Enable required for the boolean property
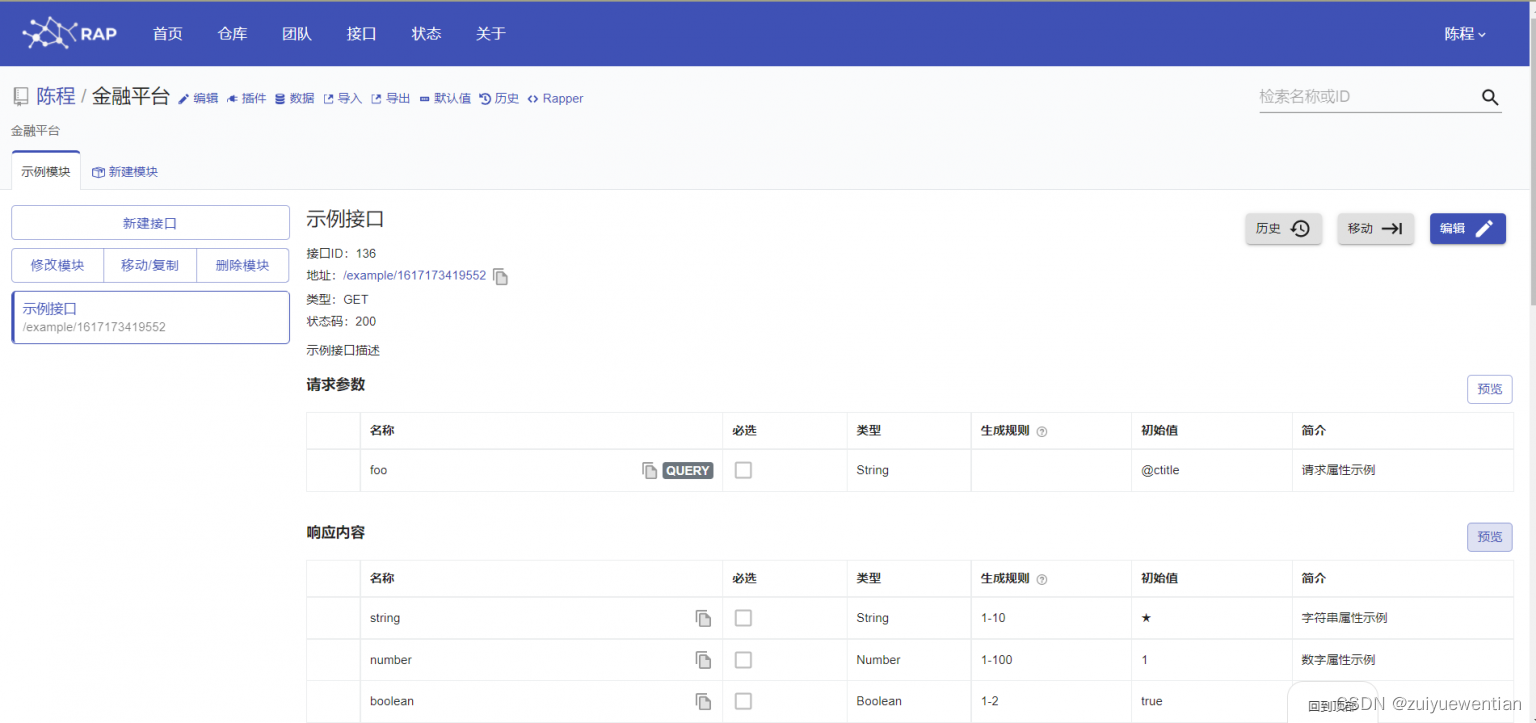The image size is (1536, 723). 743,701
